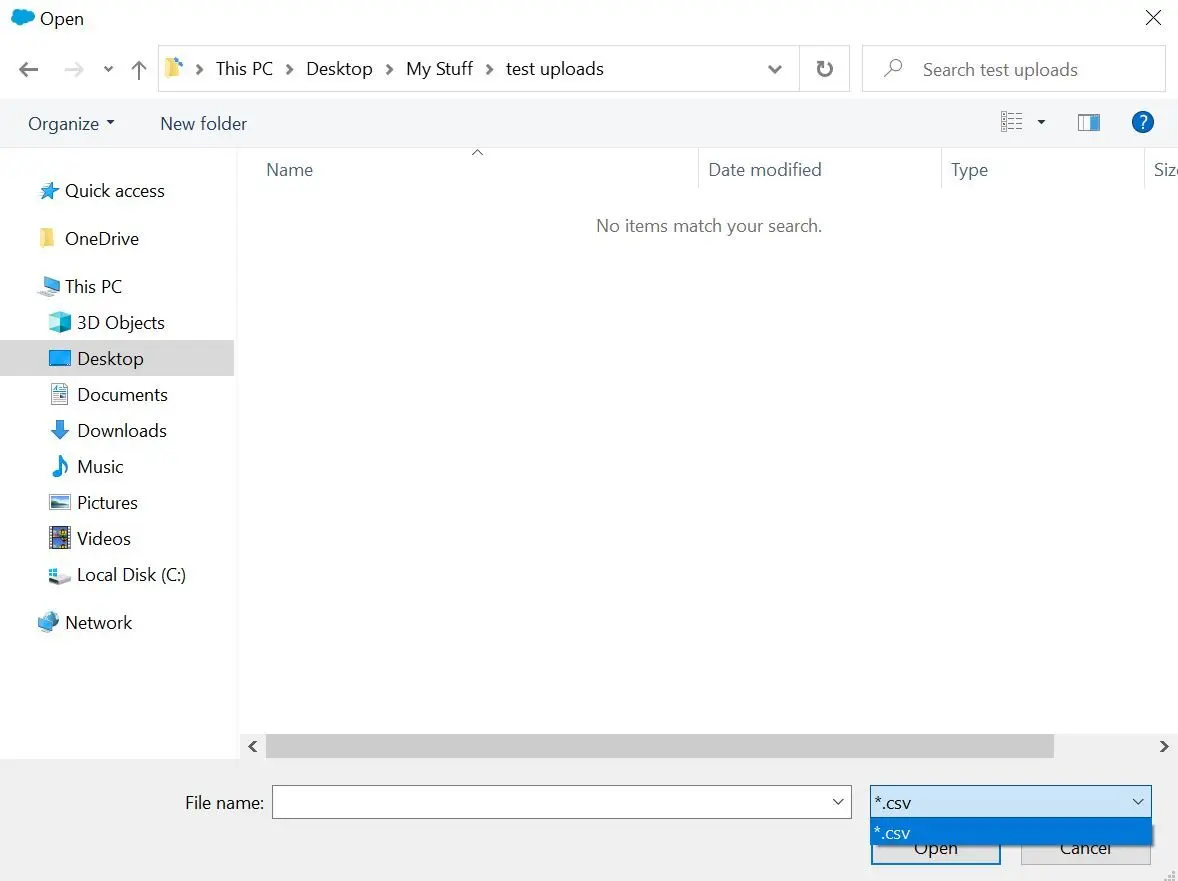This screenshot has width=1178, height=881.
Task: Open Network in sidebar
Action: (98, 623)
